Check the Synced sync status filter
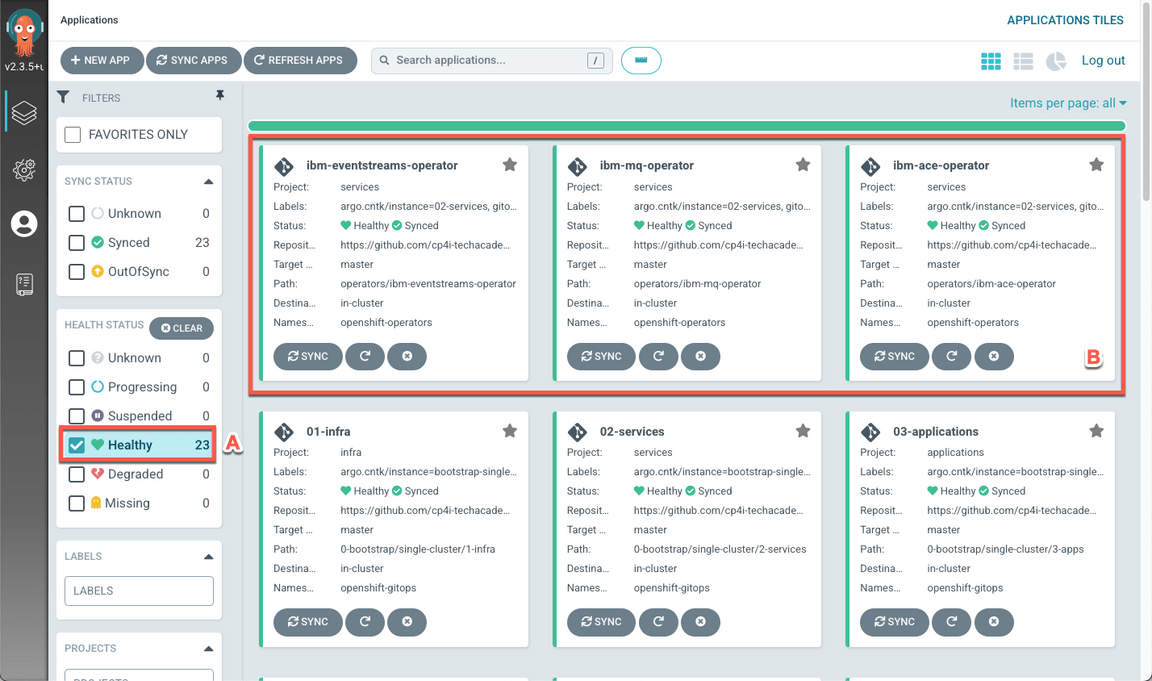 click(76, 242)
